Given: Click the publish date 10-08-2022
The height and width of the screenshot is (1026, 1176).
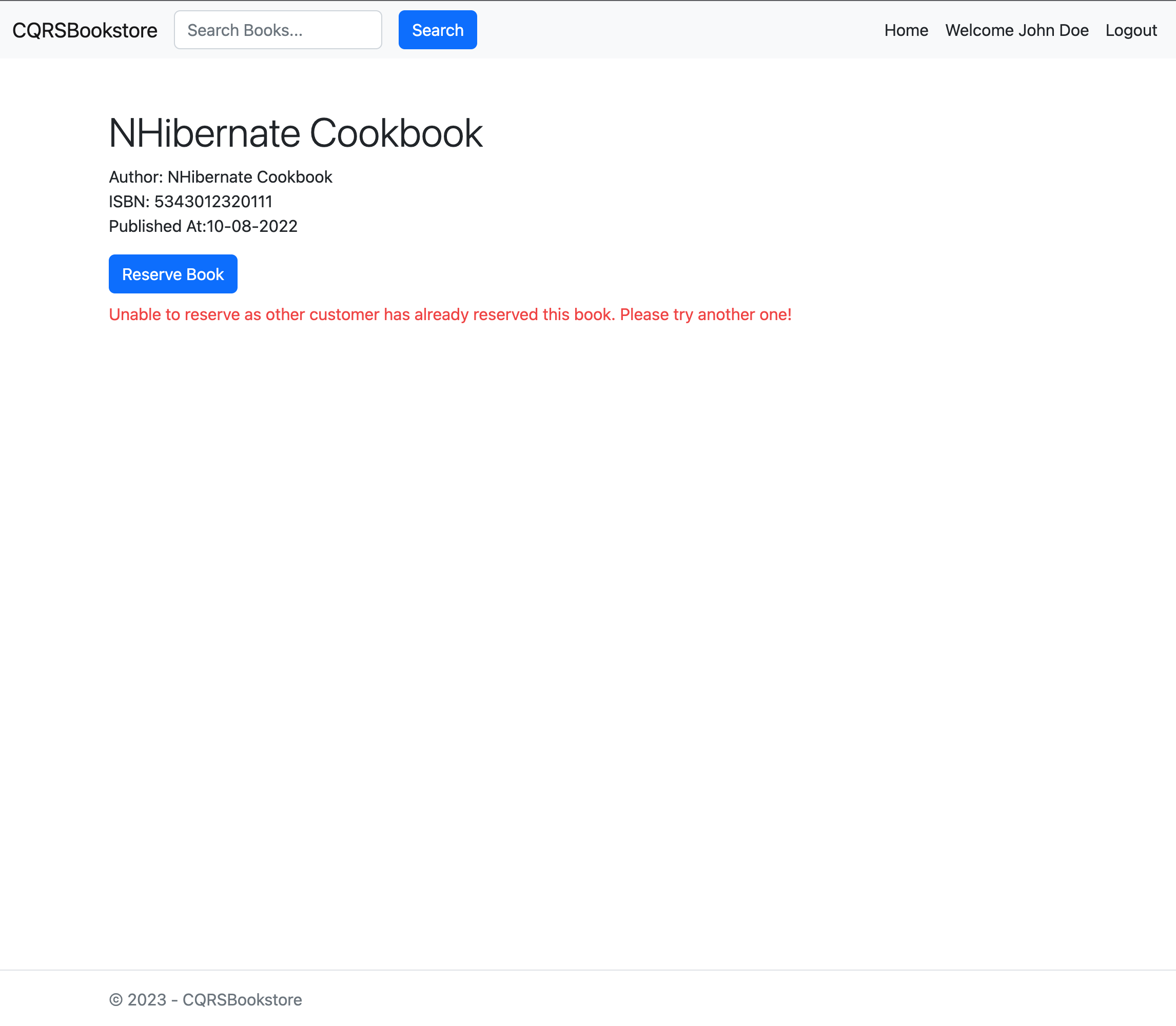Looking at the screenshot, I should click(252, 226).
